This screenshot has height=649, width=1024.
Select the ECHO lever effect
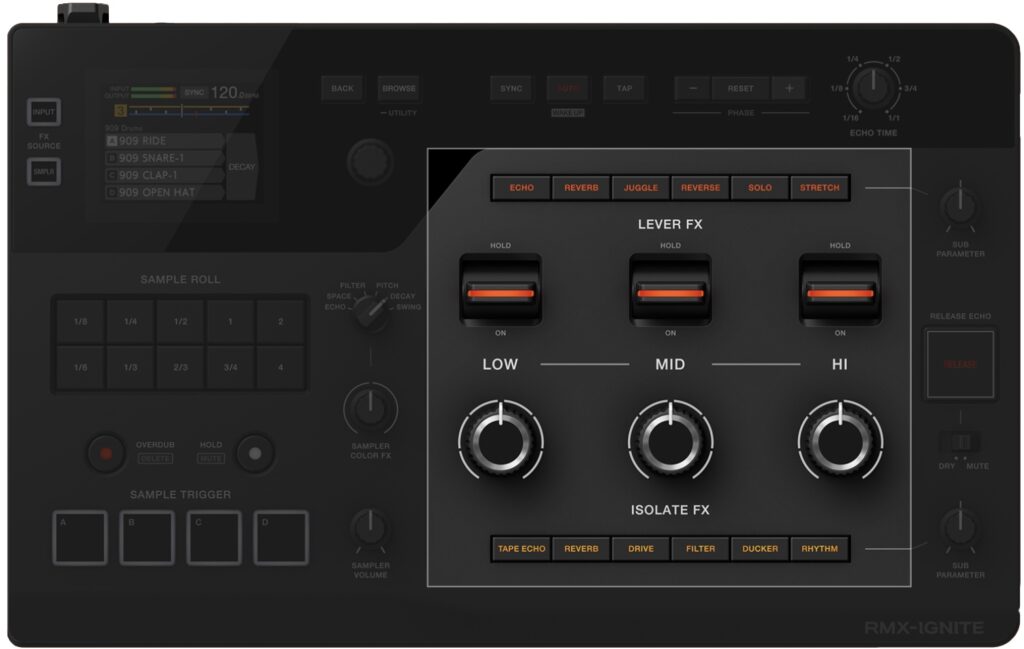519,187
